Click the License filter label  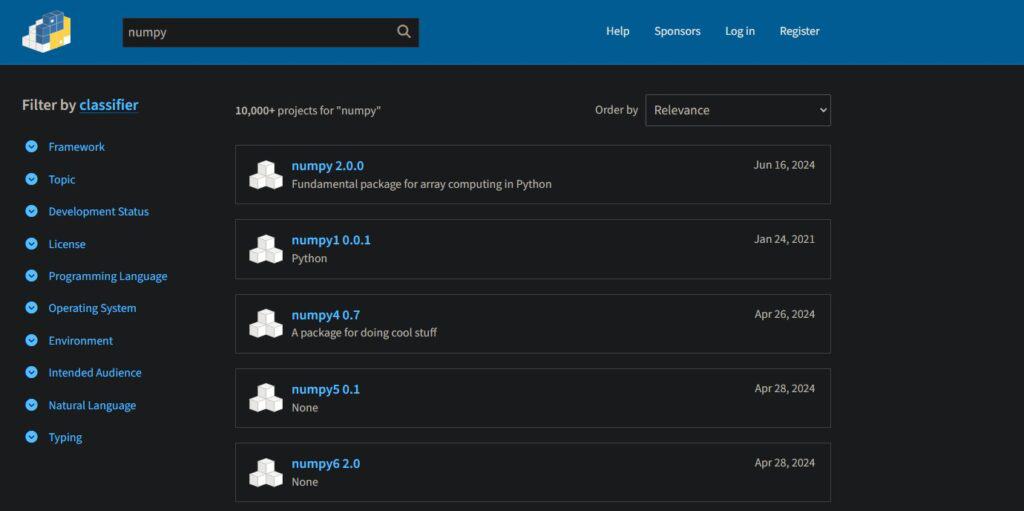67,244
